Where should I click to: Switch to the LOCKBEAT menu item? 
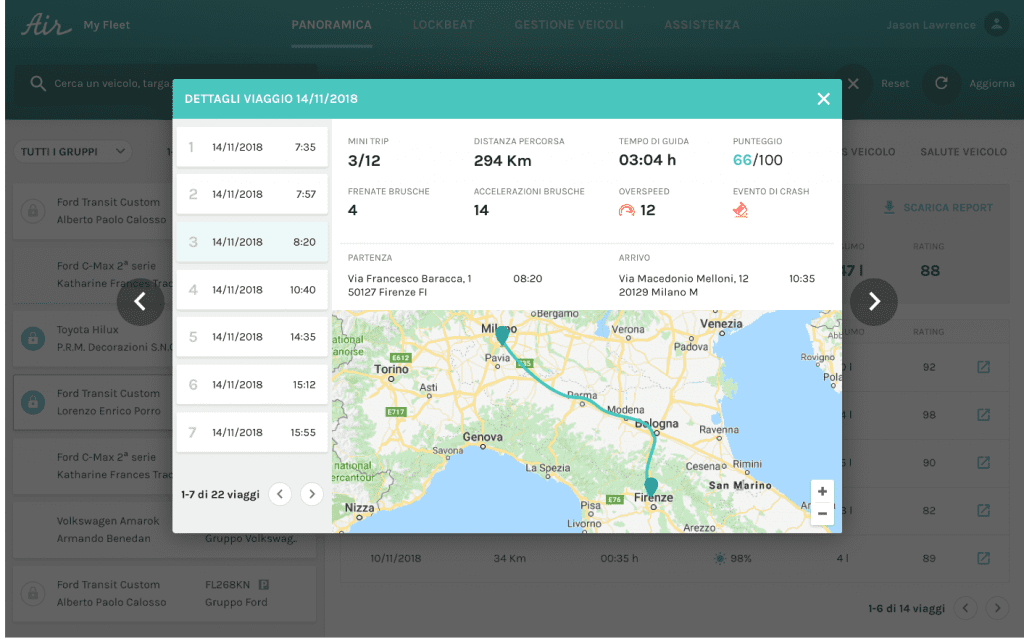(443, 25)
